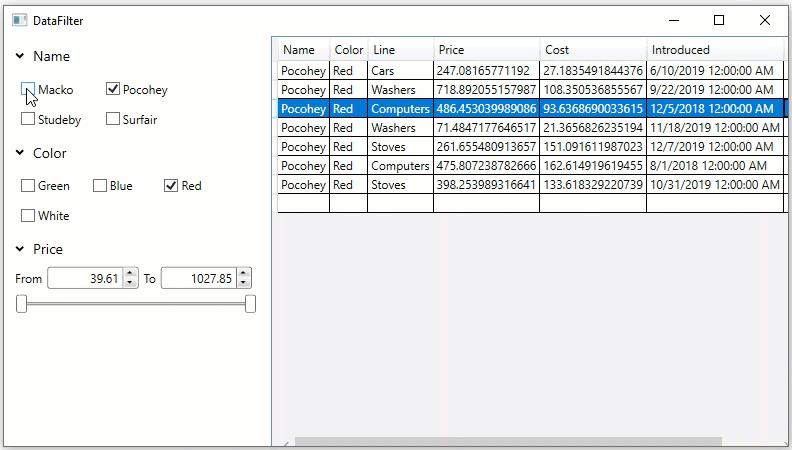Tick the Surfair checkbox

(x=113, y=120)
